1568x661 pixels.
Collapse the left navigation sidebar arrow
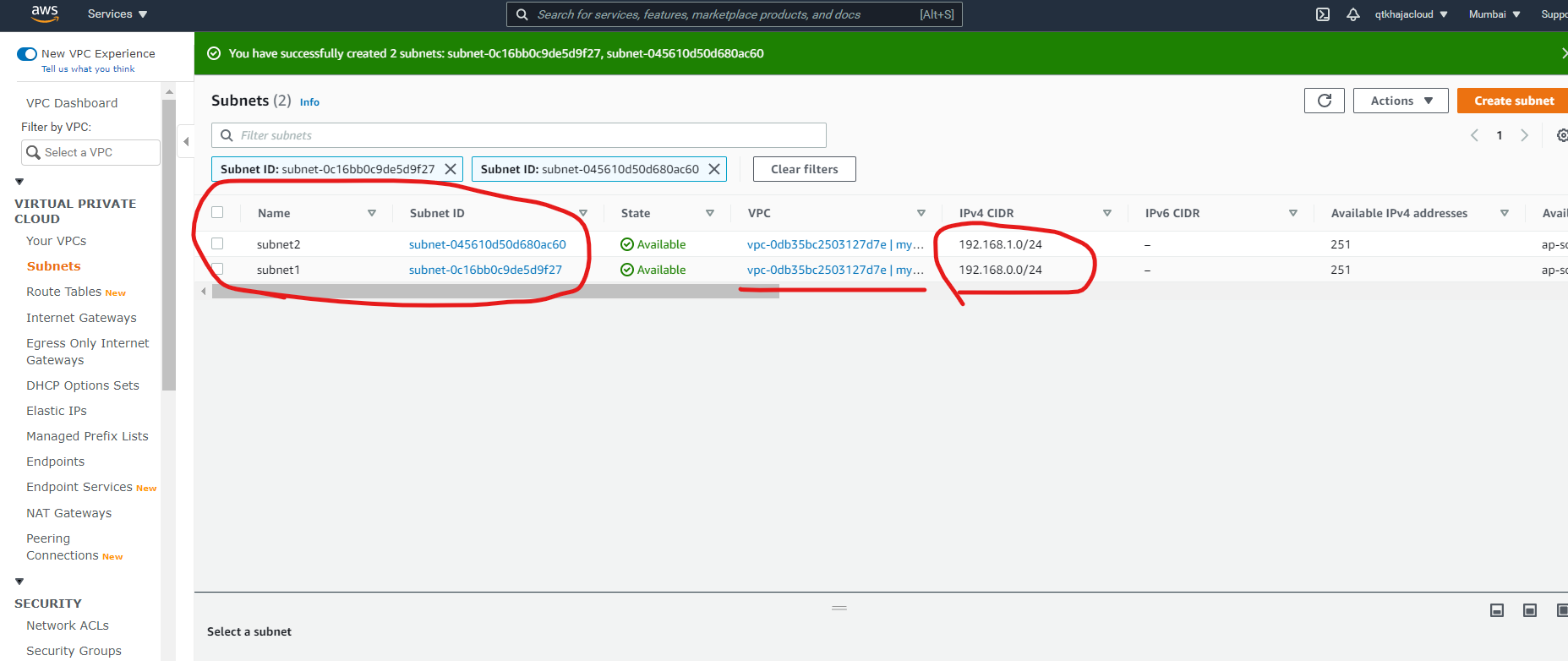pos(186,141)
